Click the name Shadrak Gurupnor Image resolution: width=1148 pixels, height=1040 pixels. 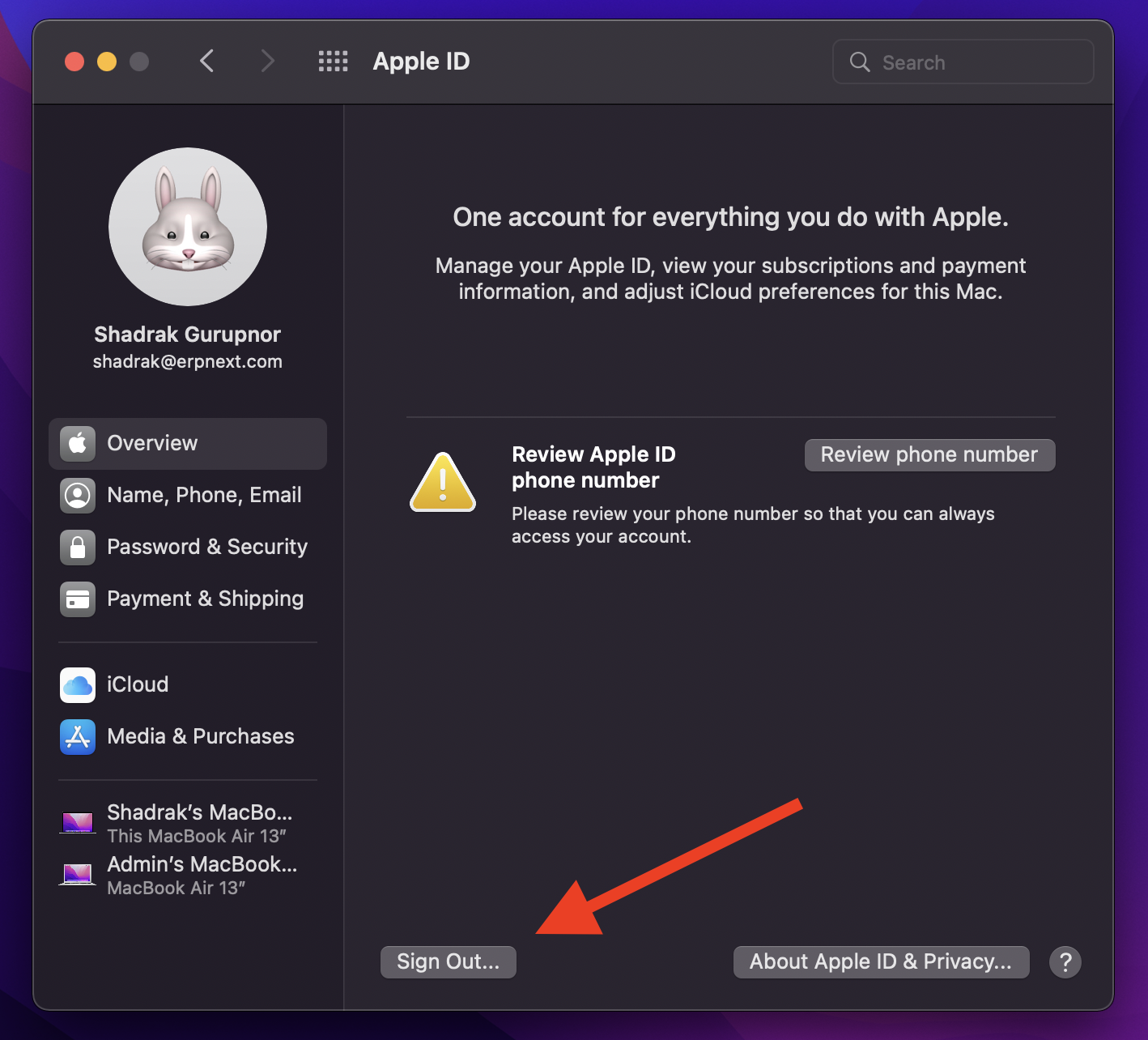pyautogui.click(x=188, y=335)
